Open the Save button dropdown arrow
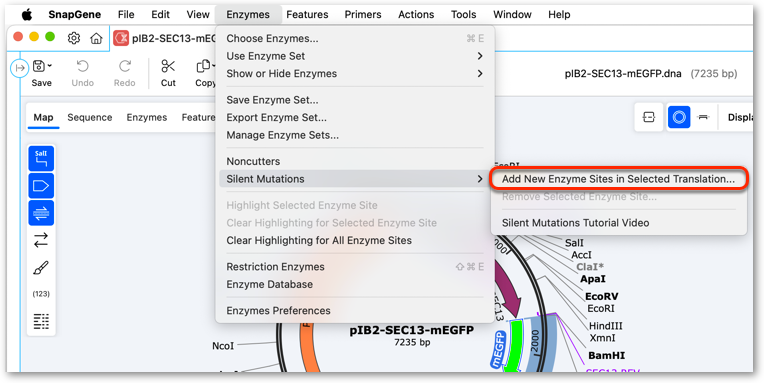The width and height of the screenshot is (764, 383). (x=50, y=66)
